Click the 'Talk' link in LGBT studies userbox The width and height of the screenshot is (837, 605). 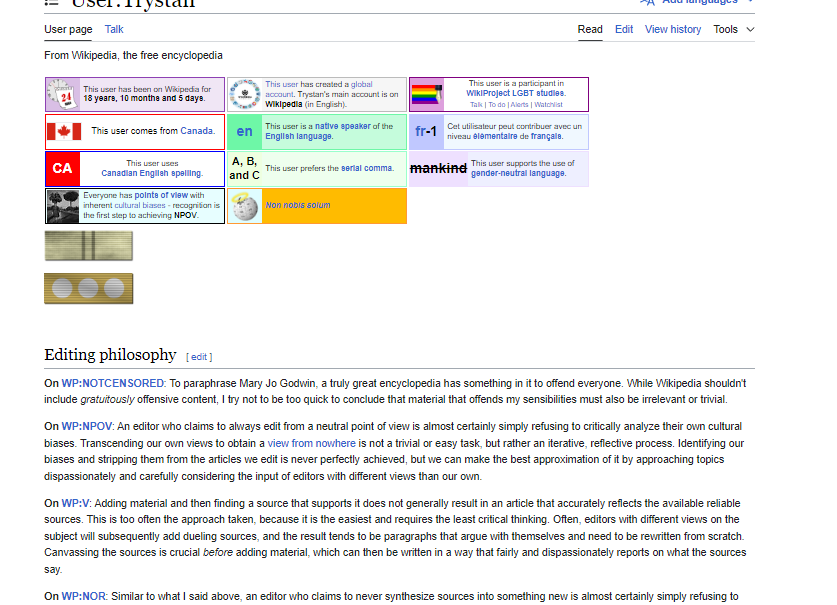(x=476, y=105)
